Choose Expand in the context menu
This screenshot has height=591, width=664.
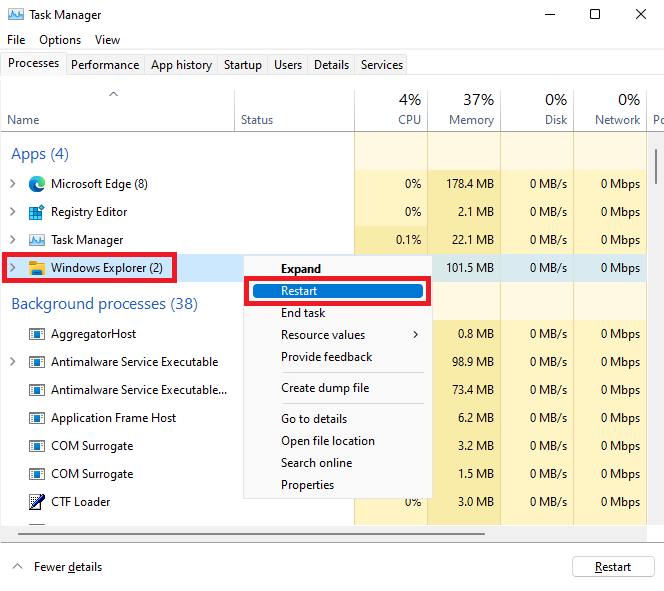(338, 269)
